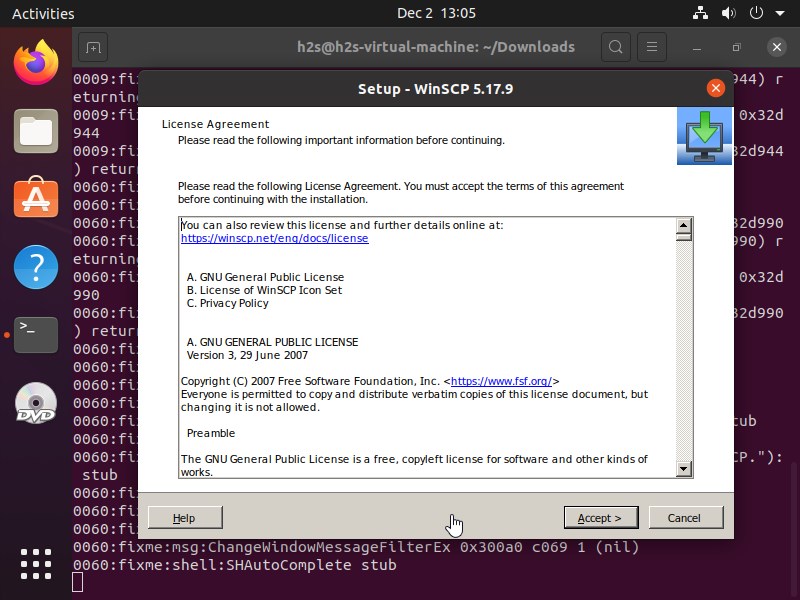Viewport: 800px width, 600px height.
Task: Open Activities overview
Action: pyautogui.click(x=43, y=13)
